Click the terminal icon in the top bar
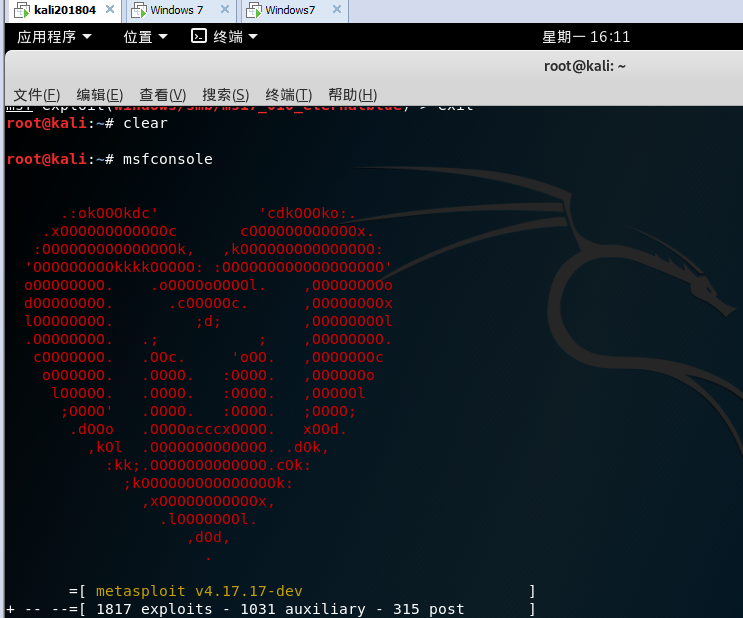The width and height of the screenshot is (743, 618). coord(199,36)
